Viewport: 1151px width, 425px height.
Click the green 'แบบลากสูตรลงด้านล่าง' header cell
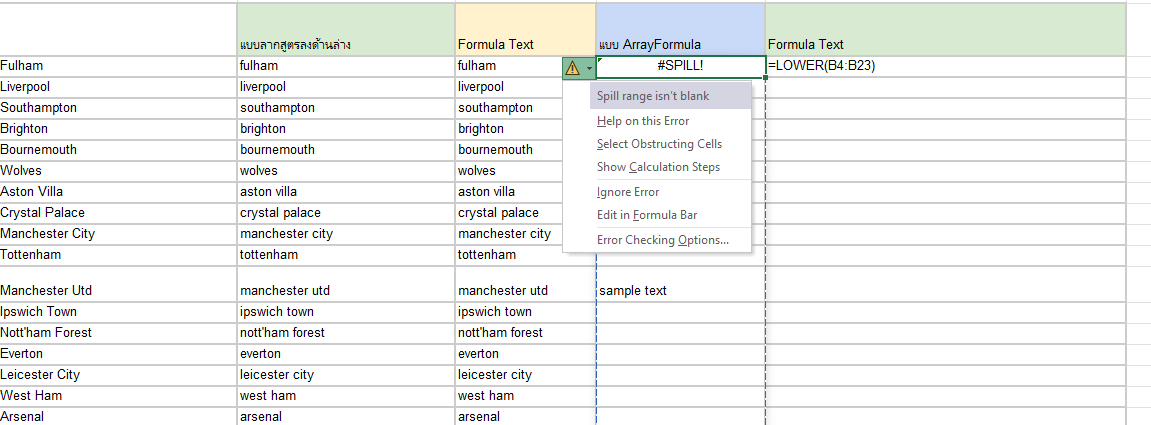(346, 29)
